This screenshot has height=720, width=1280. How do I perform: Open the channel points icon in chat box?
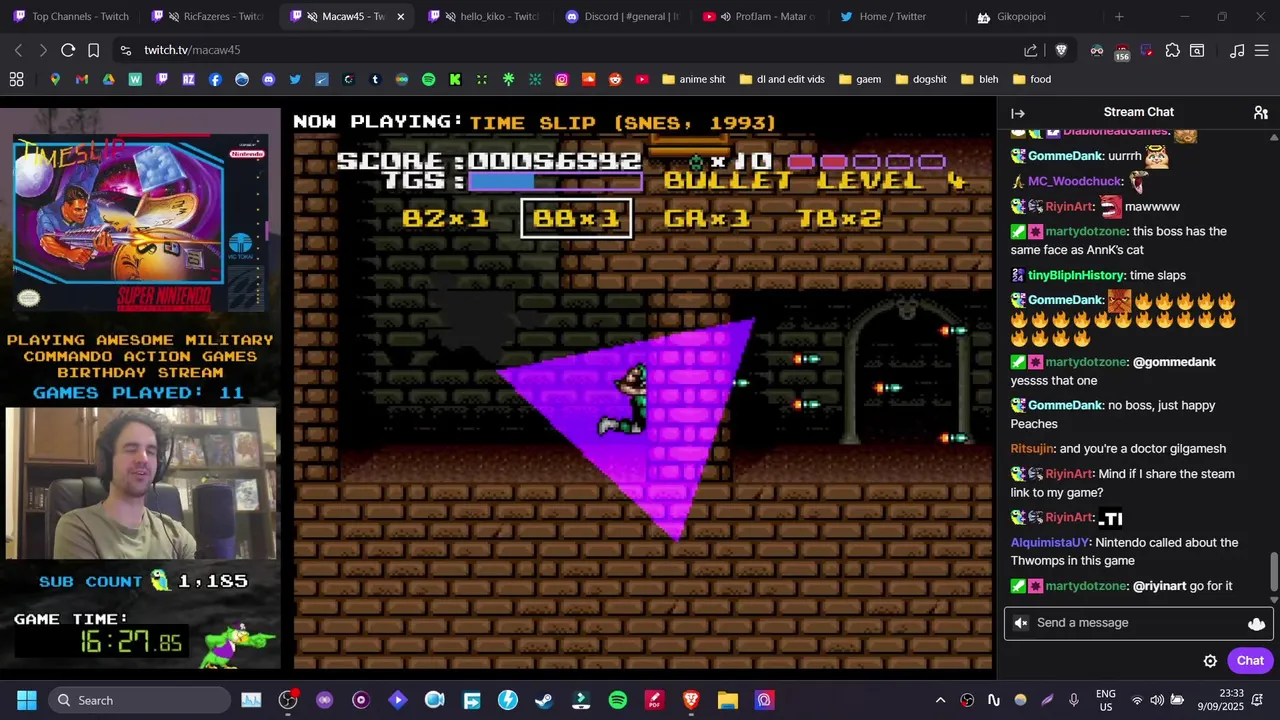(1256, 623)
